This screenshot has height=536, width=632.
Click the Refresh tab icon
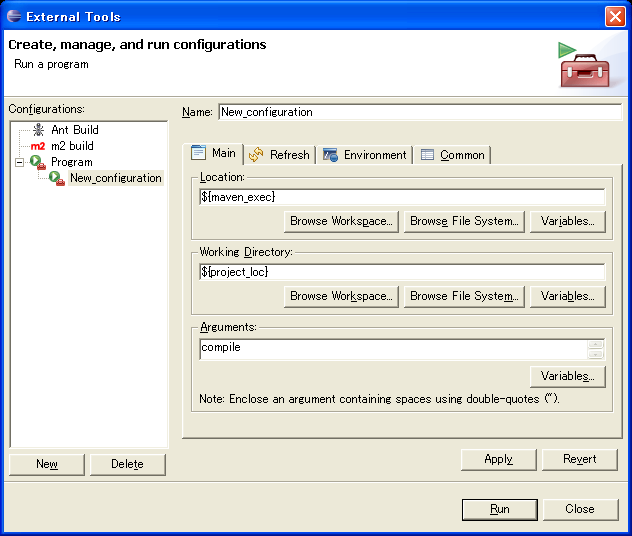256,155
